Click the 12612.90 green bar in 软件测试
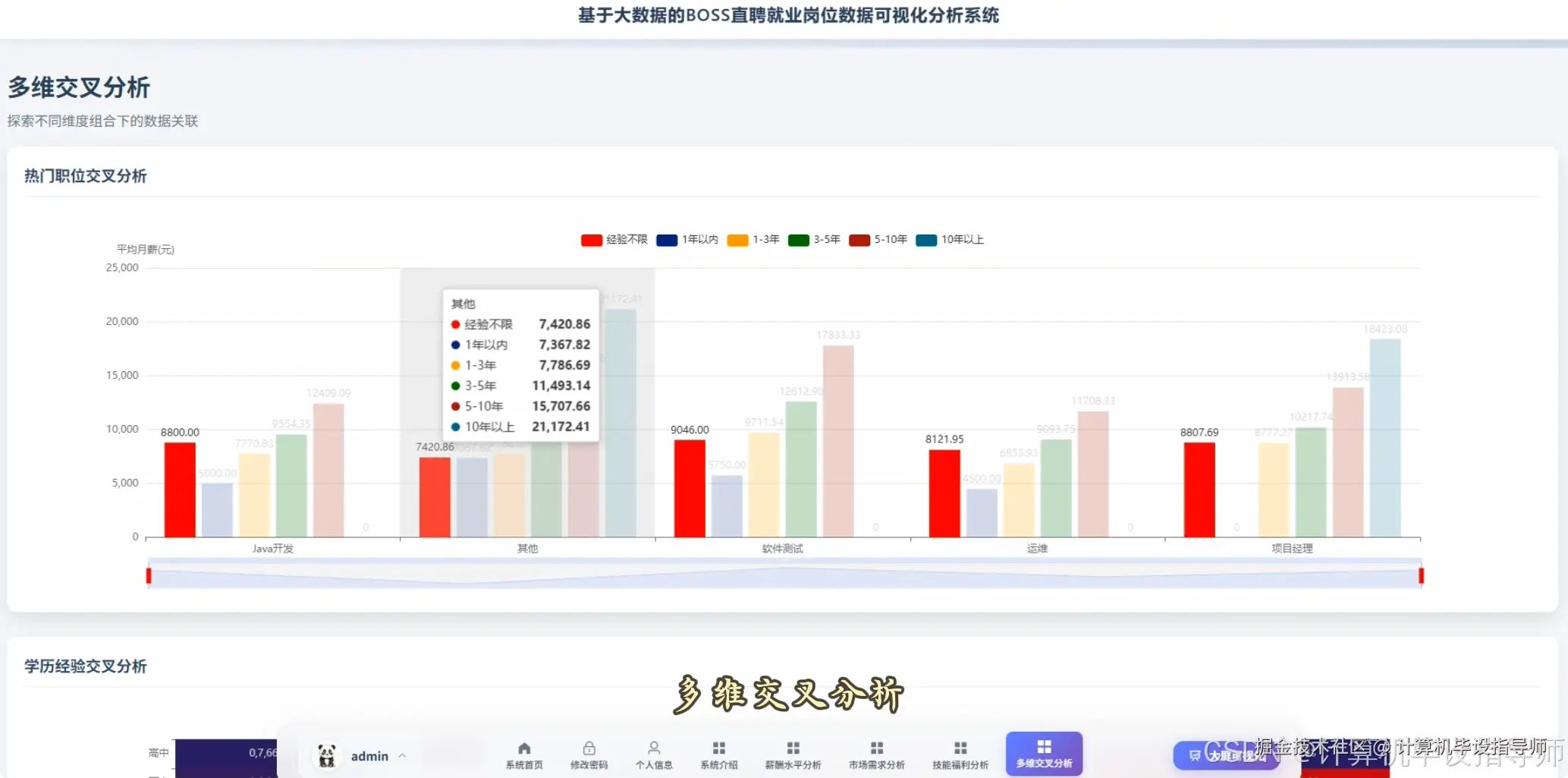This screenshot has width=1568, height=778. [801, 469]
